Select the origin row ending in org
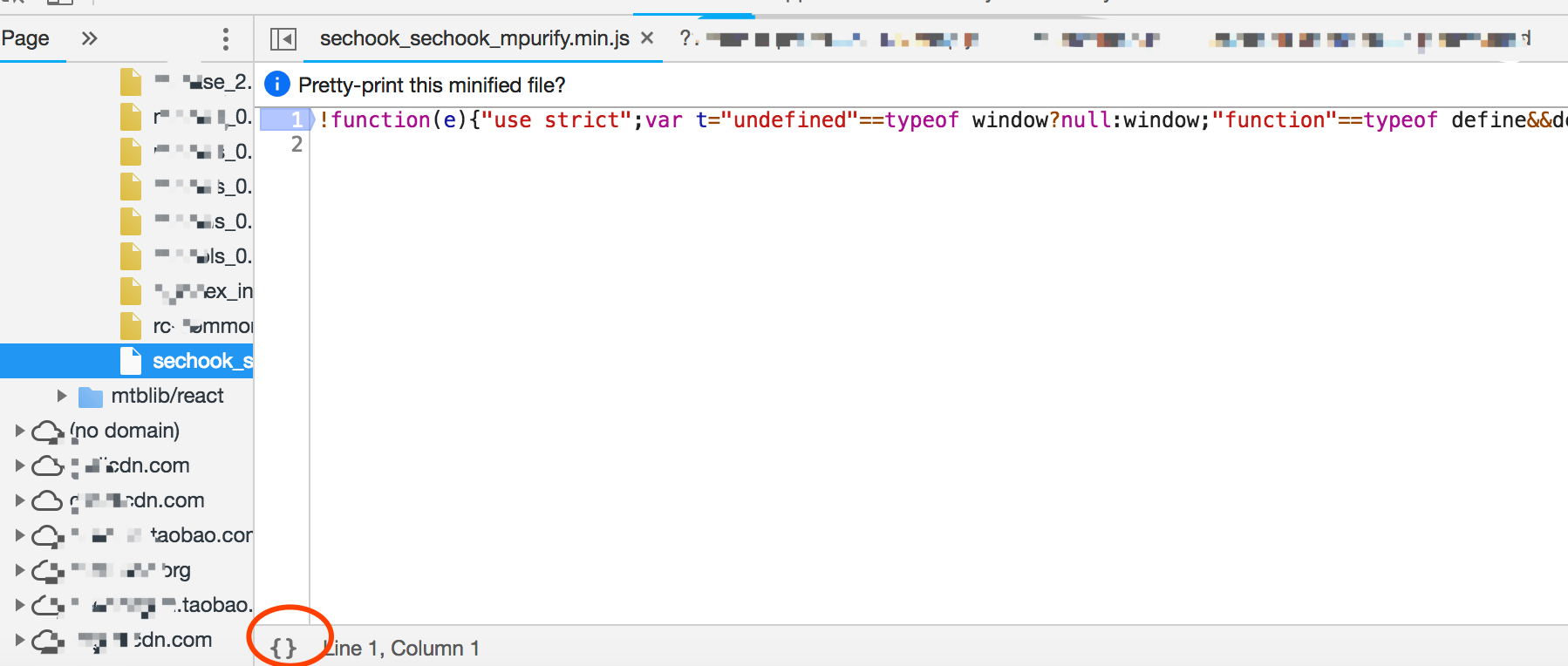The width and height of the screenshot is (1568, 666). (126, 570)
